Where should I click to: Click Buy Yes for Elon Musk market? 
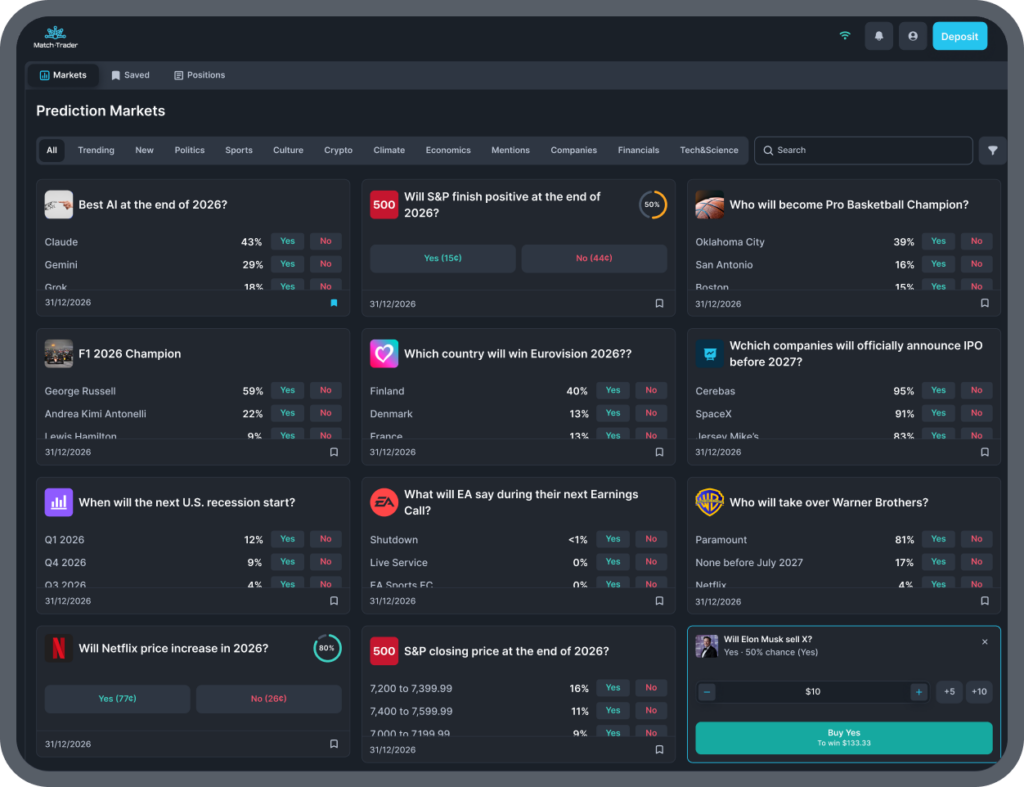coord(843,737)
